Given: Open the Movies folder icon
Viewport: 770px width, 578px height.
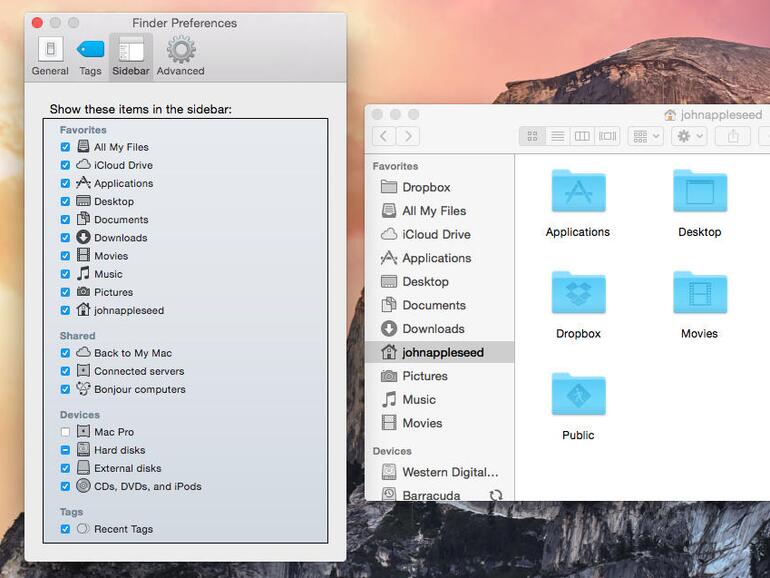Looking at the screenshot, I should point(699,293).
